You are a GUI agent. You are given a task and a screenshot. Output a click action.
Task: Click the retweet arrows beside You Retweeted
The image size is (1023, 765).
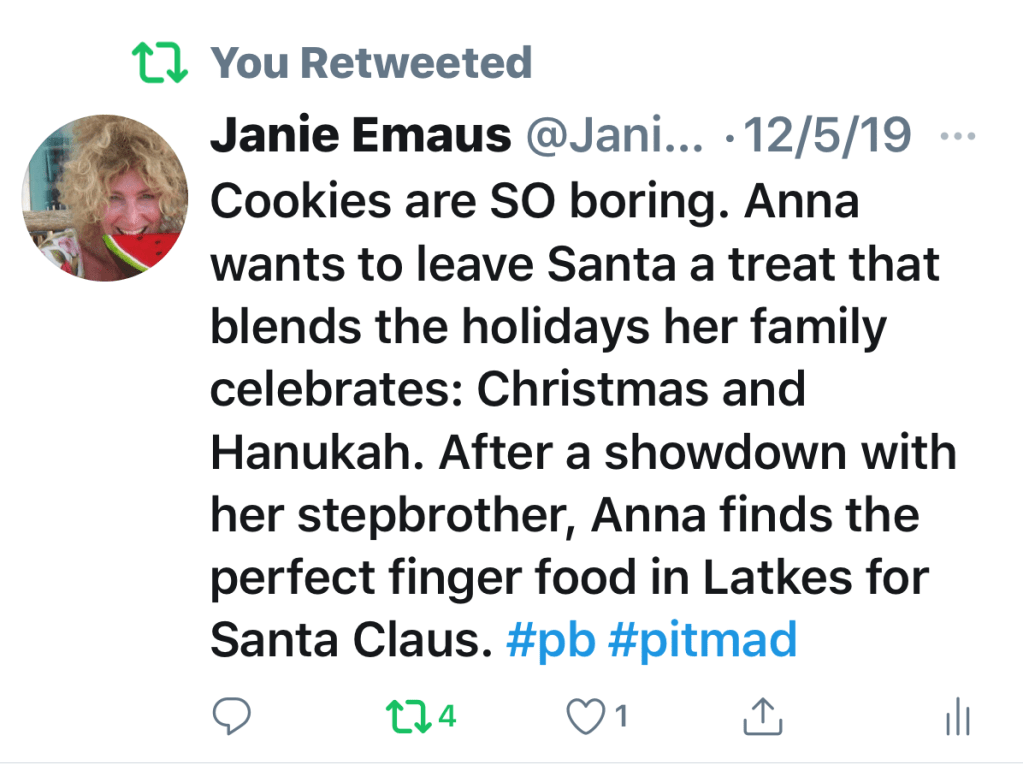(x=160, y=64)
